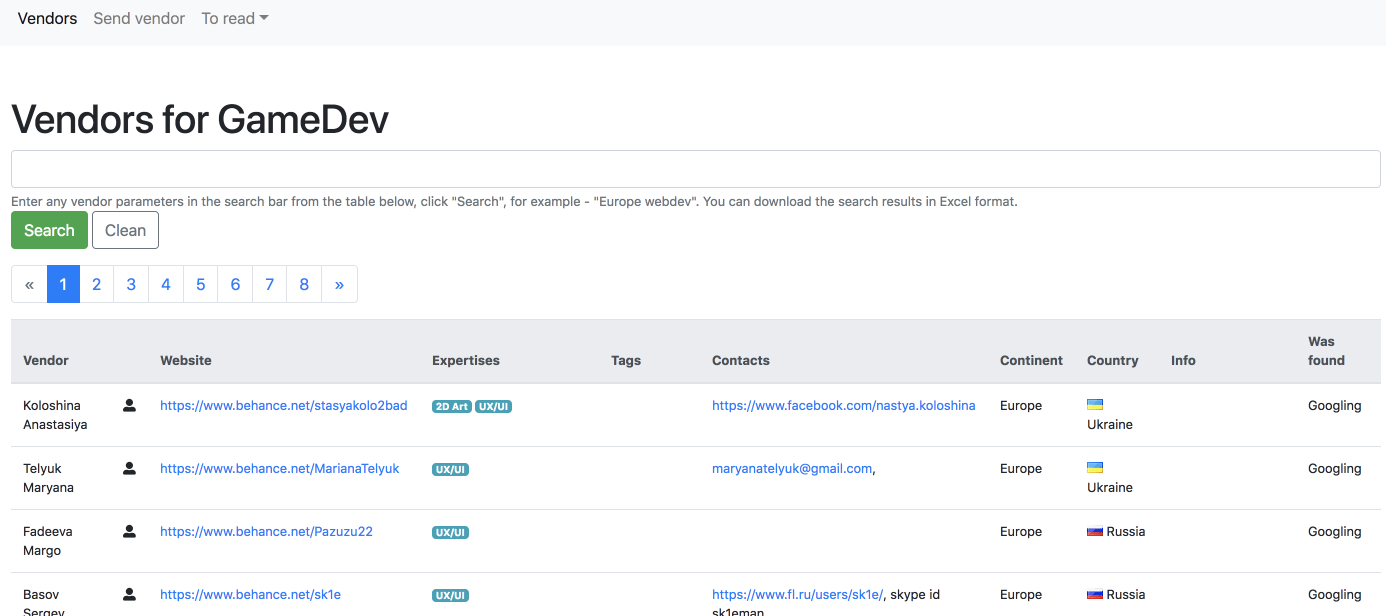Open the Send vendor page

(x=139, y=18)
